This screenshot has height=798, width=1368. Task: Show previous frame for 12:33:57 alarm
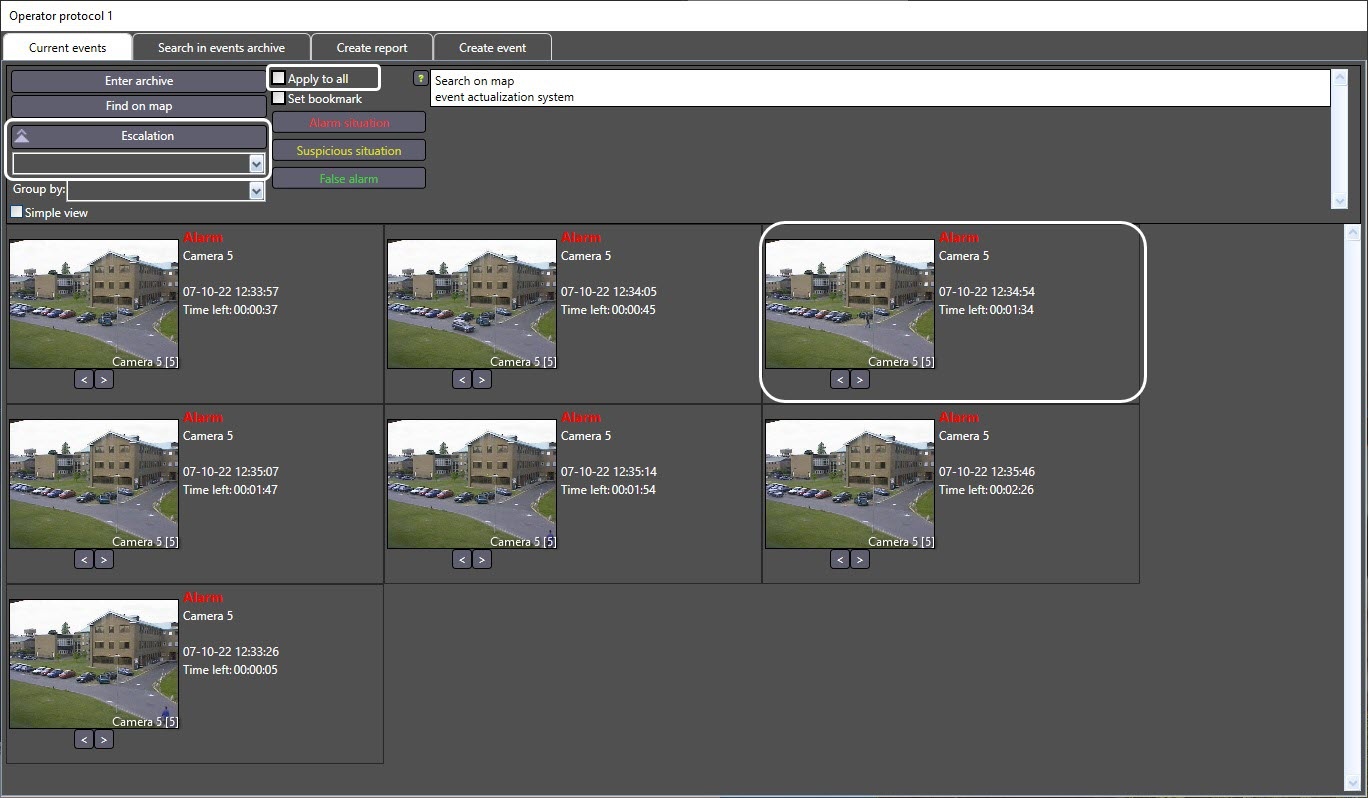click(x=84, y=380)
